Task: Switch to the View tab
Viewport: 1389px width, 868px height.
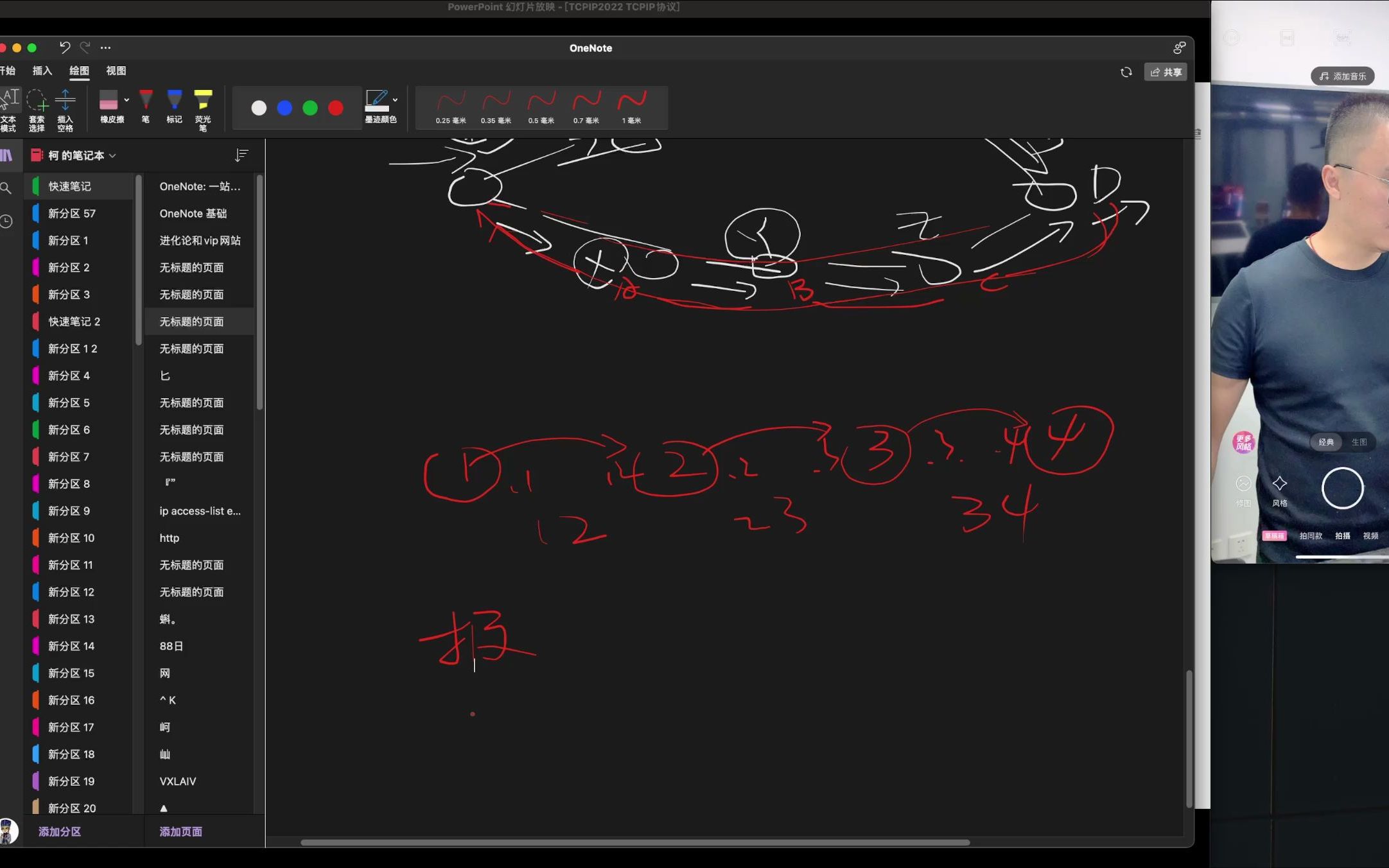Action: click(116, 71)
